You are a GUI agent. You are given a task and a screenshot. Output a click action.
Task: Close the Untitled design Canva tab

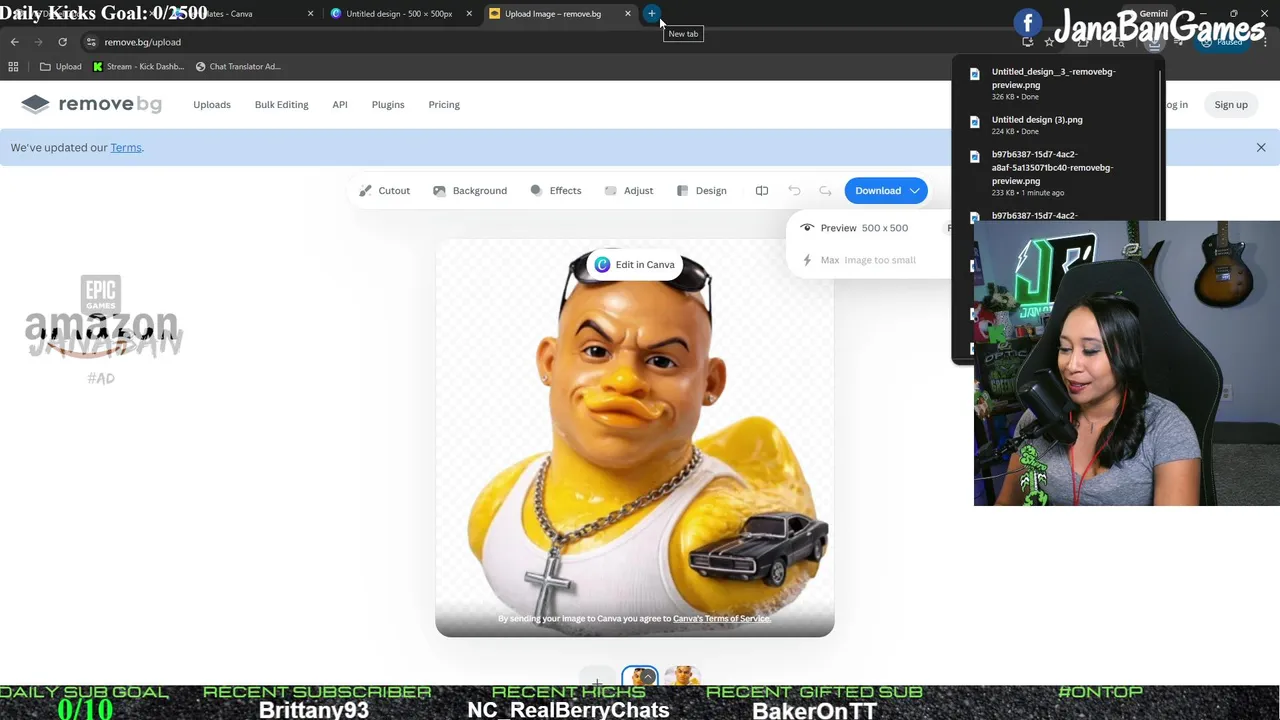469,14
